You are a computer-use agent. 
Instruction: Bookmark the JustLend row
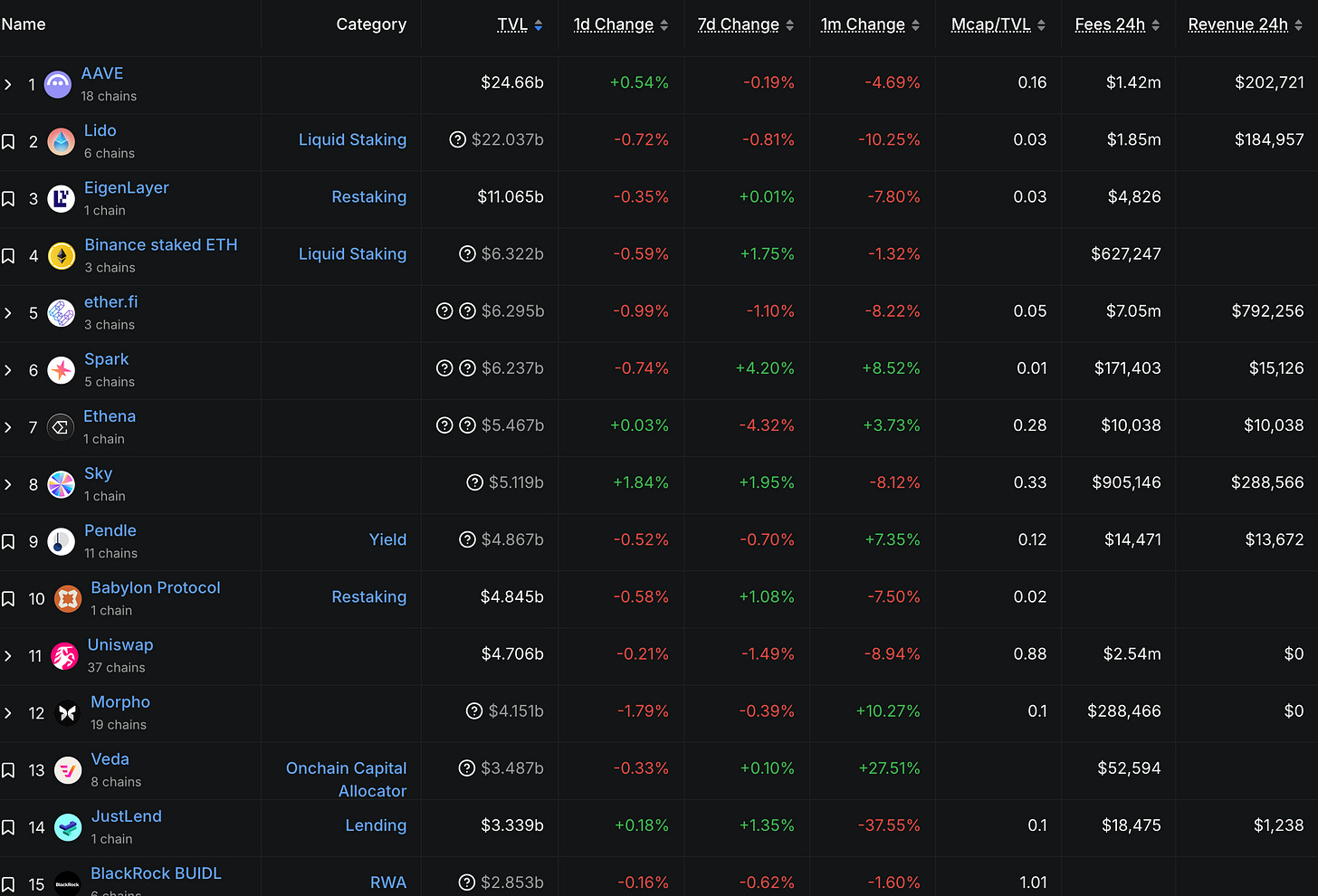click(x=8, y=827)
